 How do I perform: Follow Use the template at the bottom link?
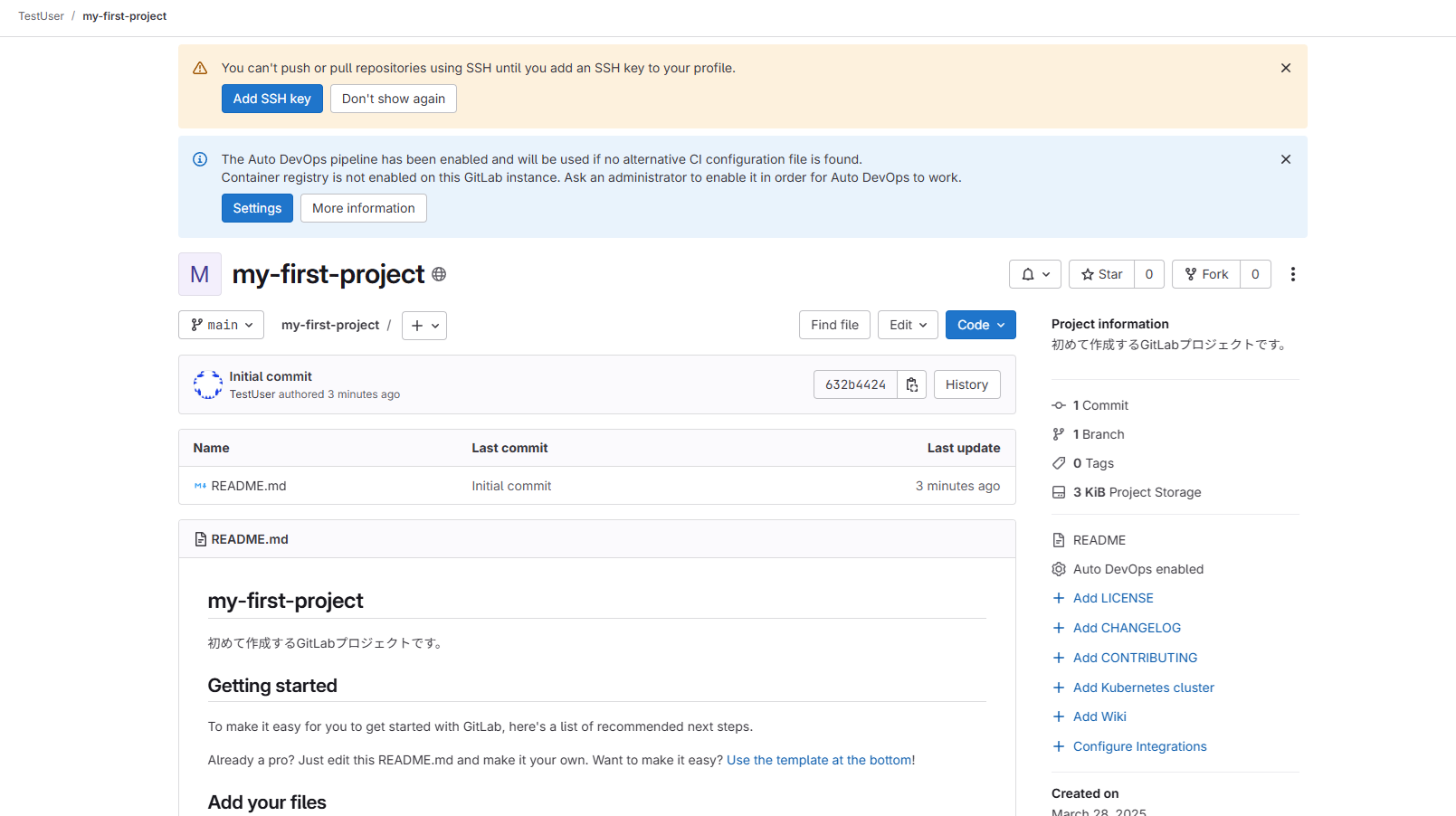(819, 760)
